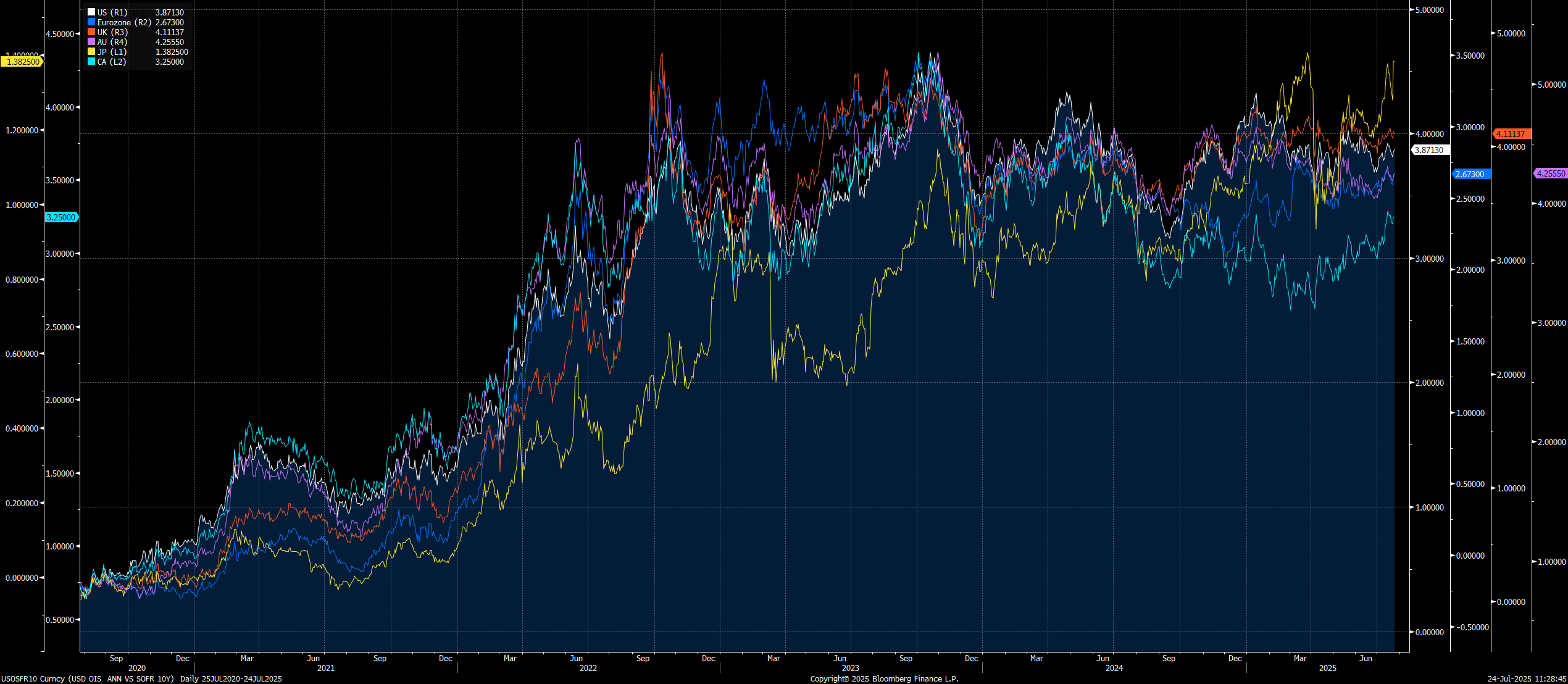1568x684 pixels.
Task: Click the cyan CA legend swatch
Action: [91, 62]
